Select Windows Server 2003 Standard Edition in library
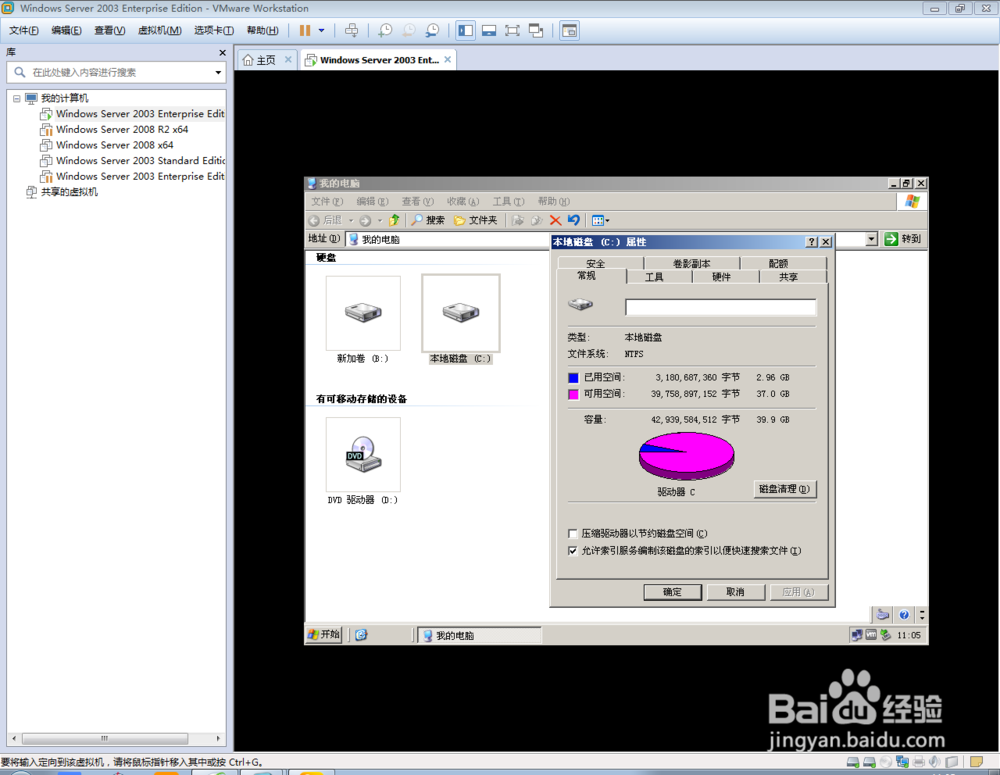 tap(132, 161)
